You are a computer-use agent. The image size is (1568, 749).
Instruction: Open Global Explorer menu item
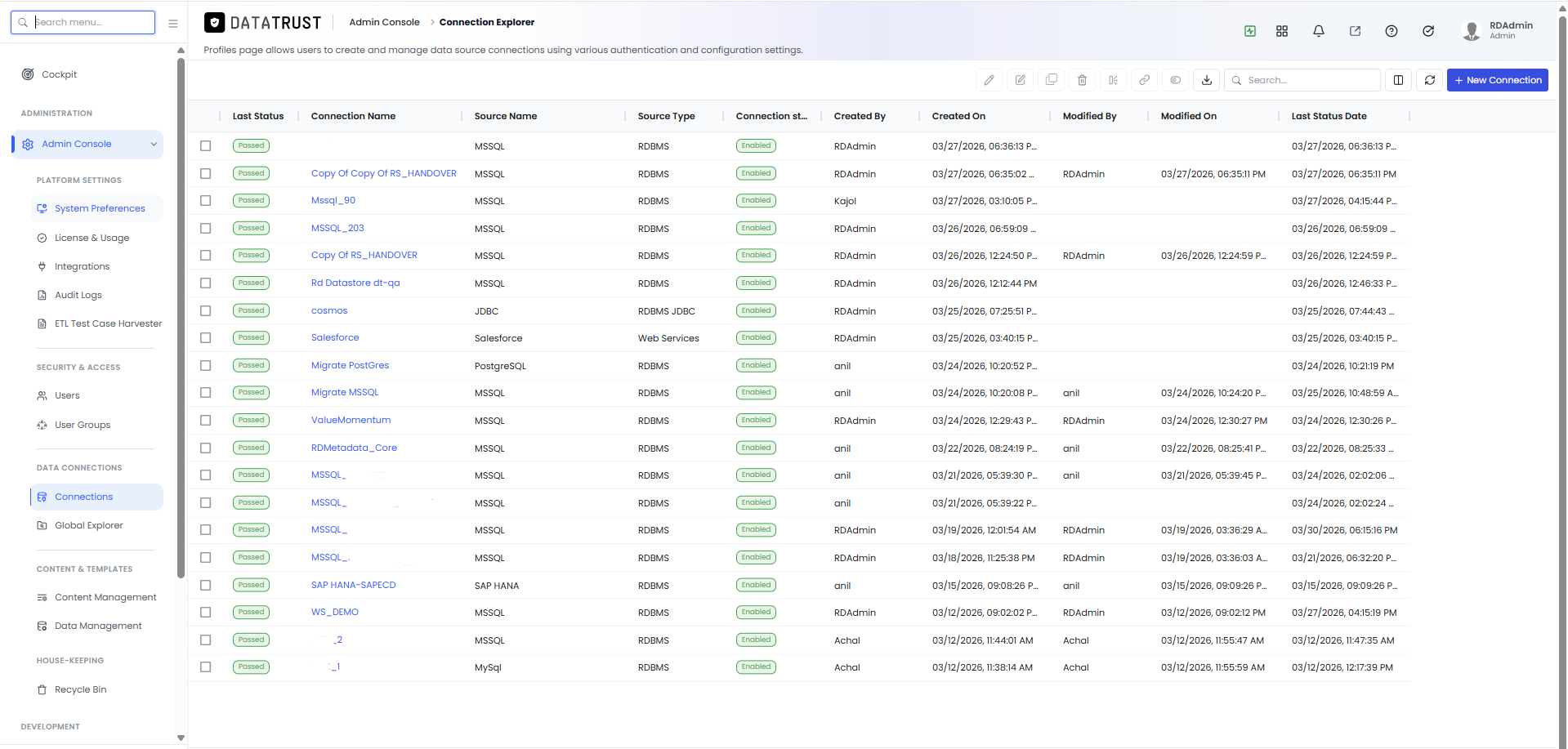97,525
